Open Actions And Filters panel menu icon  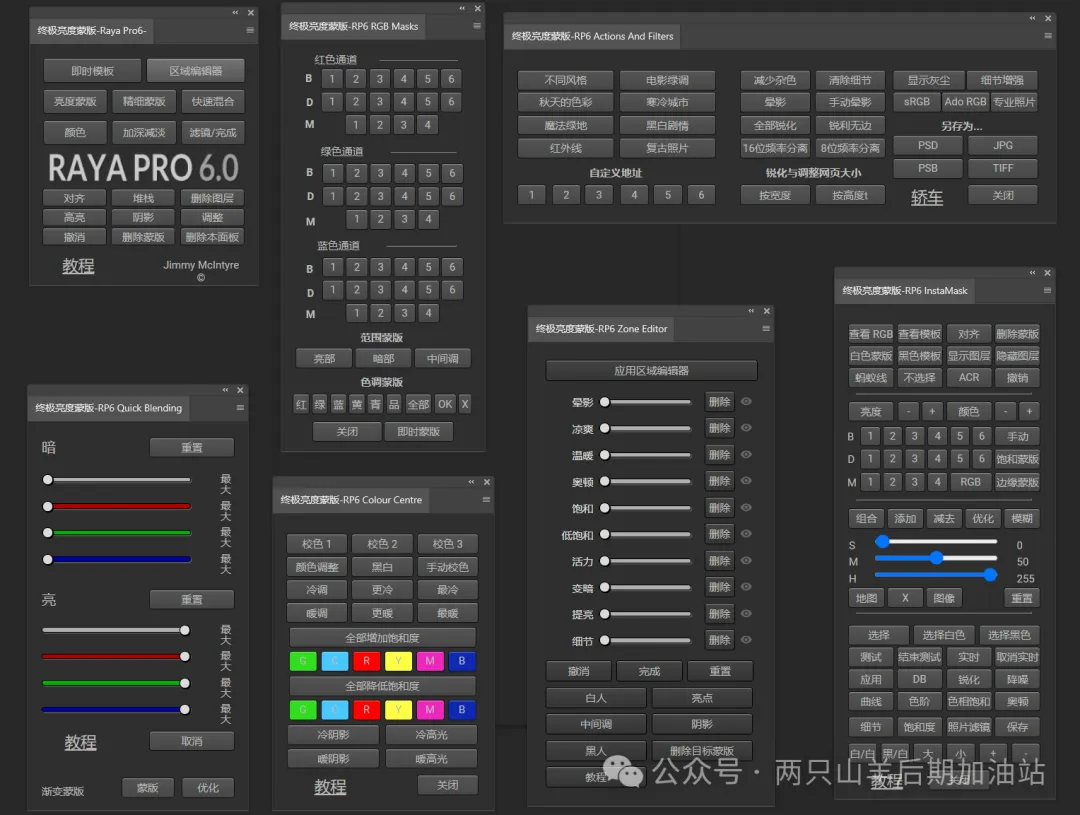tap(1048, 36)
